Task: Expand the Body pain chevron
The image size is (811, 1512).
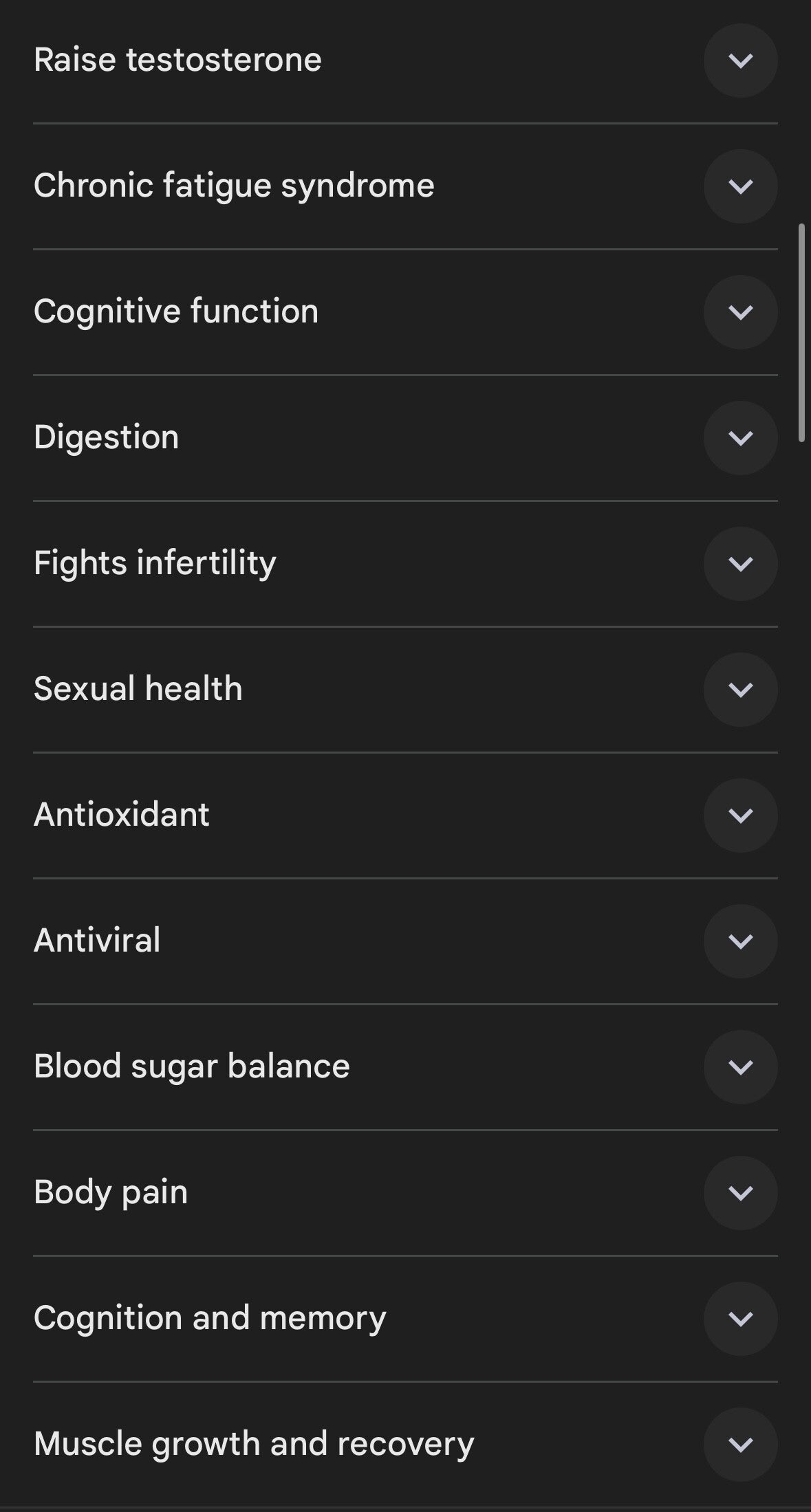Action: pyautogui.click(x=740, y=1193)
